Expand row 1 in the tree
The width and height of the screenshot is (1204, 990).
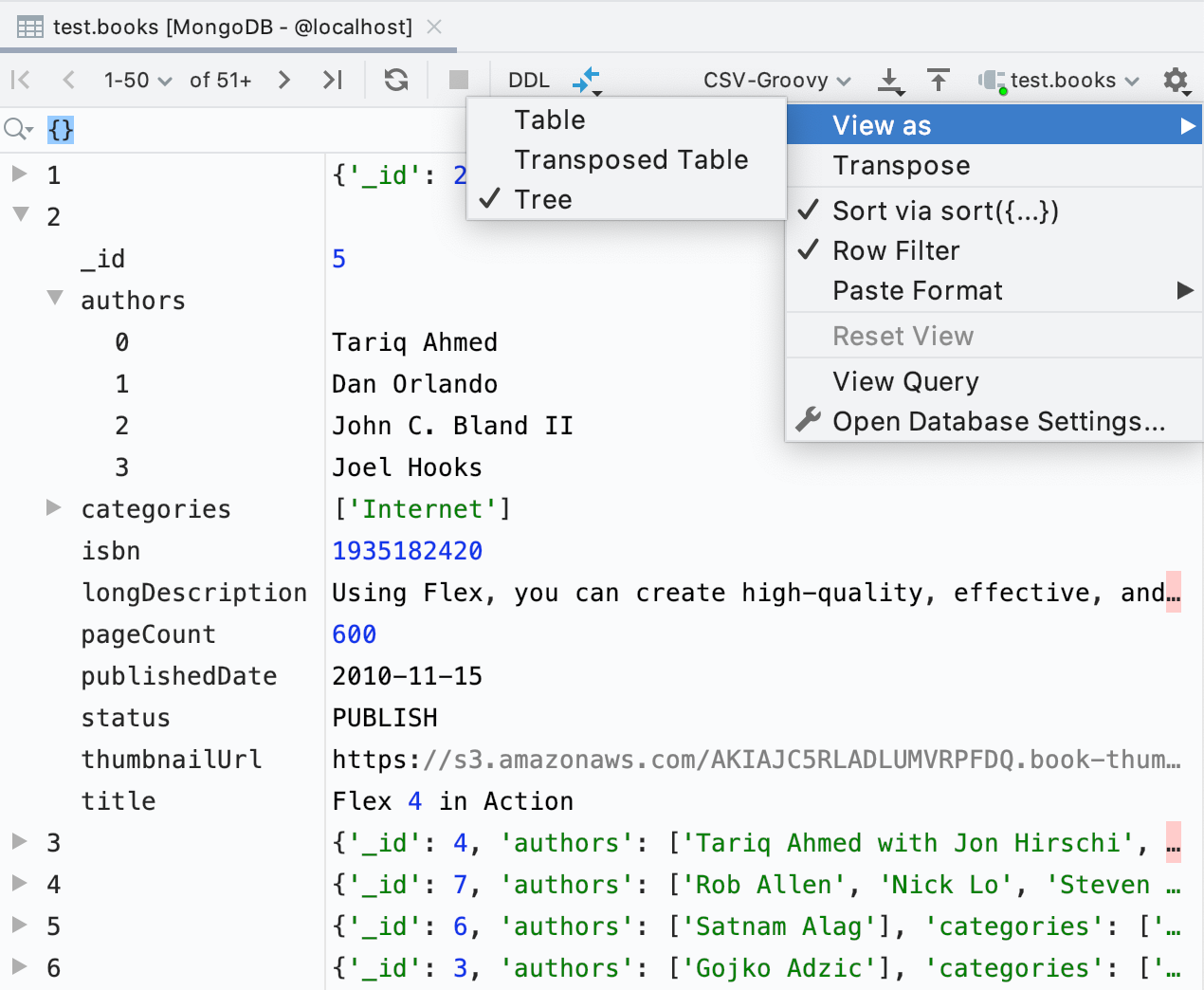19,174
